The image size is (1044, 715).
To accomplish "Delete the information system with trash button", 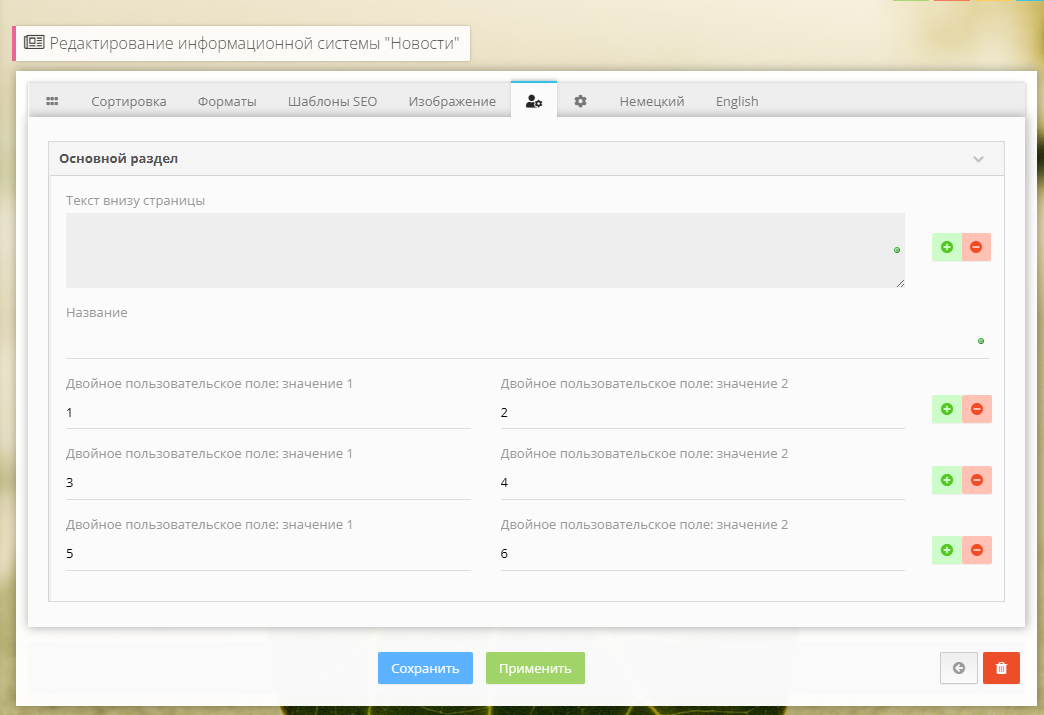I will coord(1001,668).
